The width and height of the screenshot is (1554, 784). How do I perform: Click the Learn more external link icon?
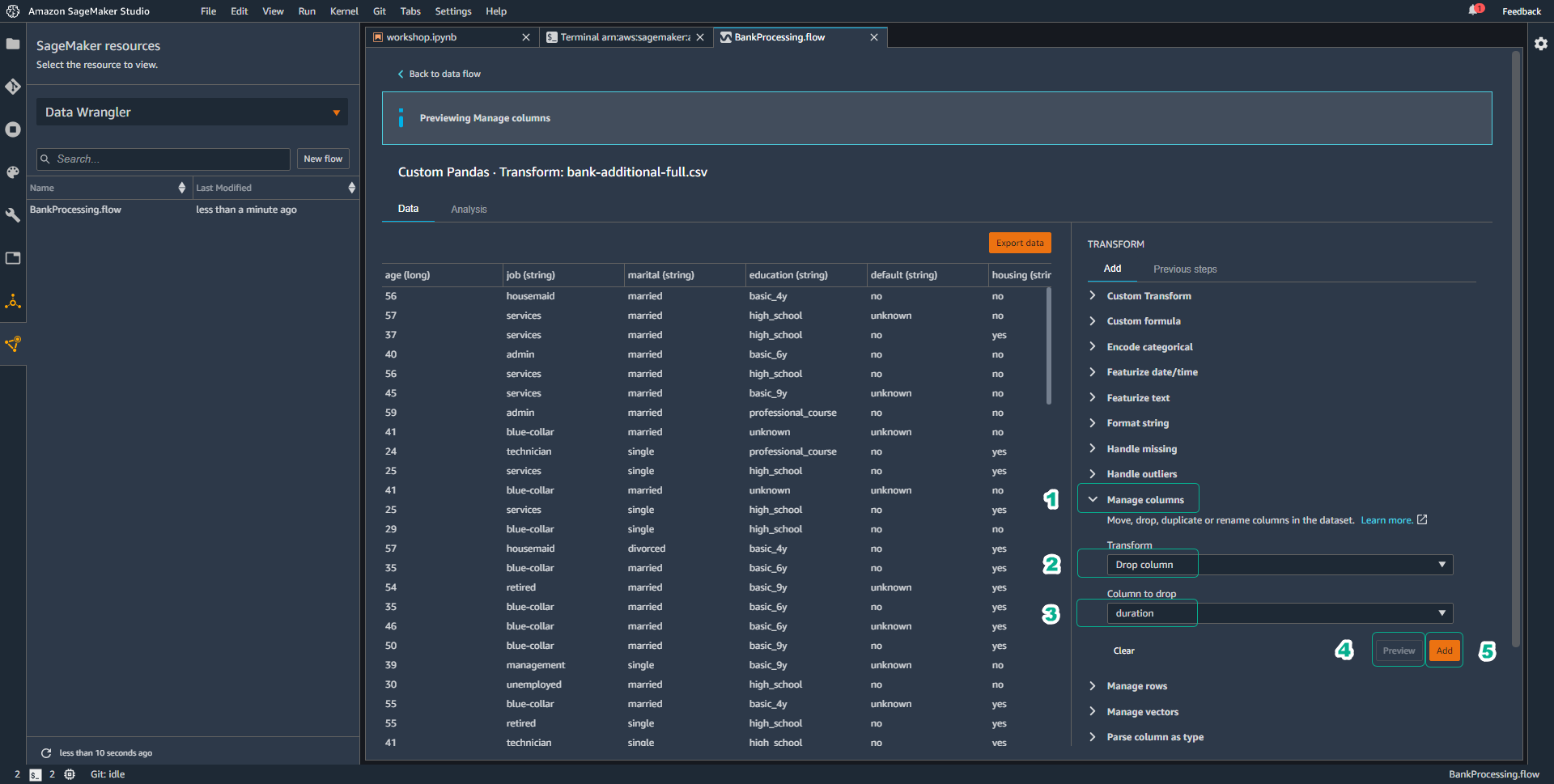click(1422, 519)
